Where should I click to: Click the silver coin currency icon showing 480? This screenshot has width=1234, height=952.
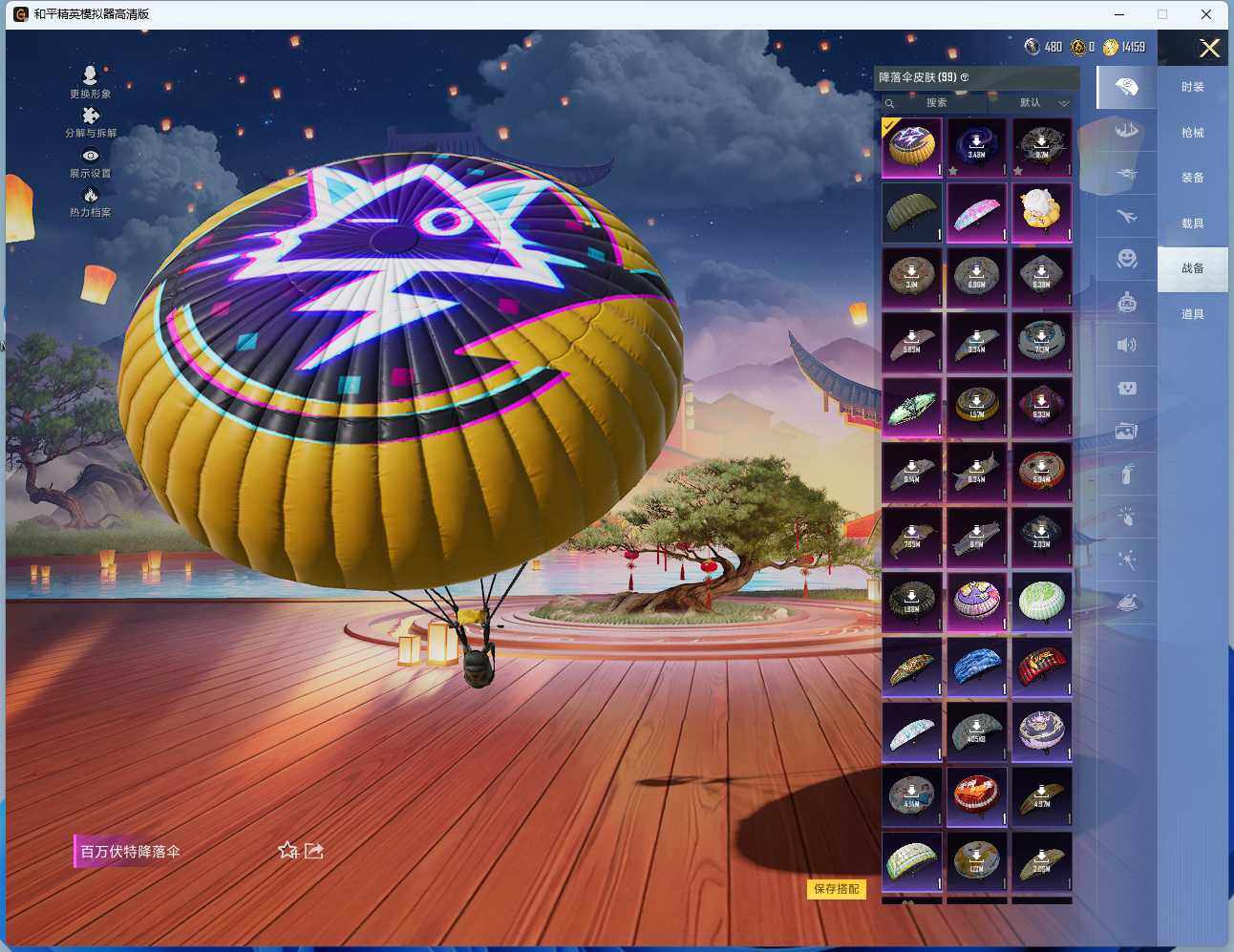[x=1032, y=47]
